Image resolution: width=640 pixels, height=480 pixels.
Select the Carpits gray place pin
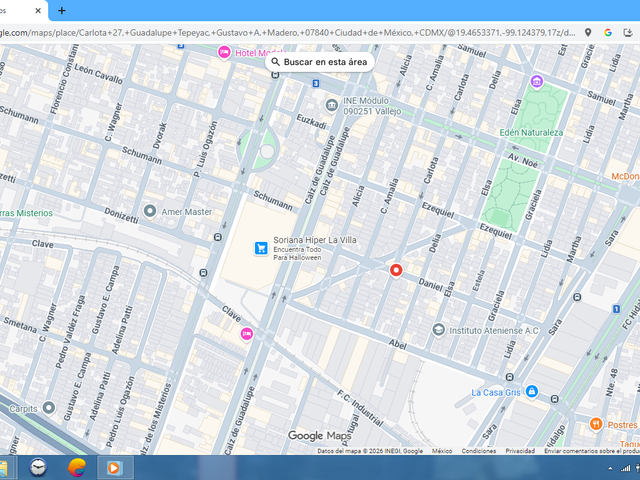point(49,407)
